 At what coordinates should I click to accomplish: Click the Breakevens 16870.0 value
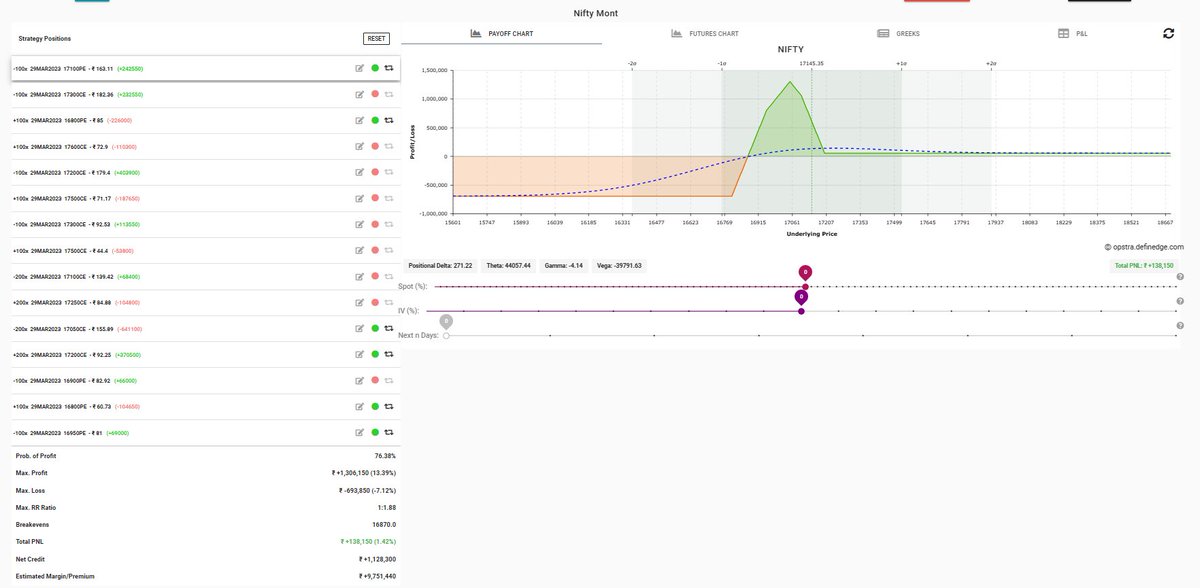(x=384, y=524)
